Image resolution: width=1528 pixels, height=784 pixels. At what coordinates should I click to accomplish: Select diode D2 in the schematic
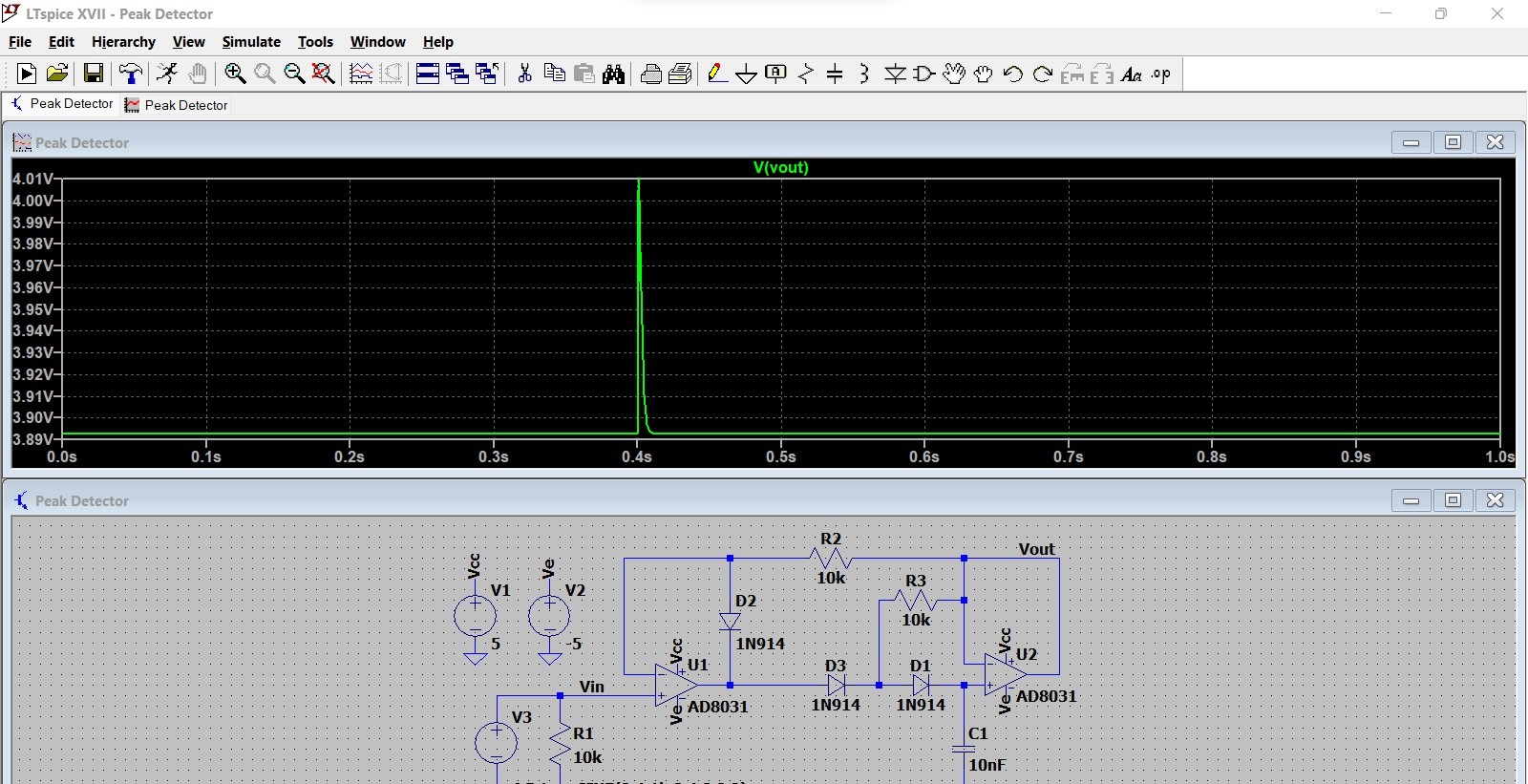(730, 621)
